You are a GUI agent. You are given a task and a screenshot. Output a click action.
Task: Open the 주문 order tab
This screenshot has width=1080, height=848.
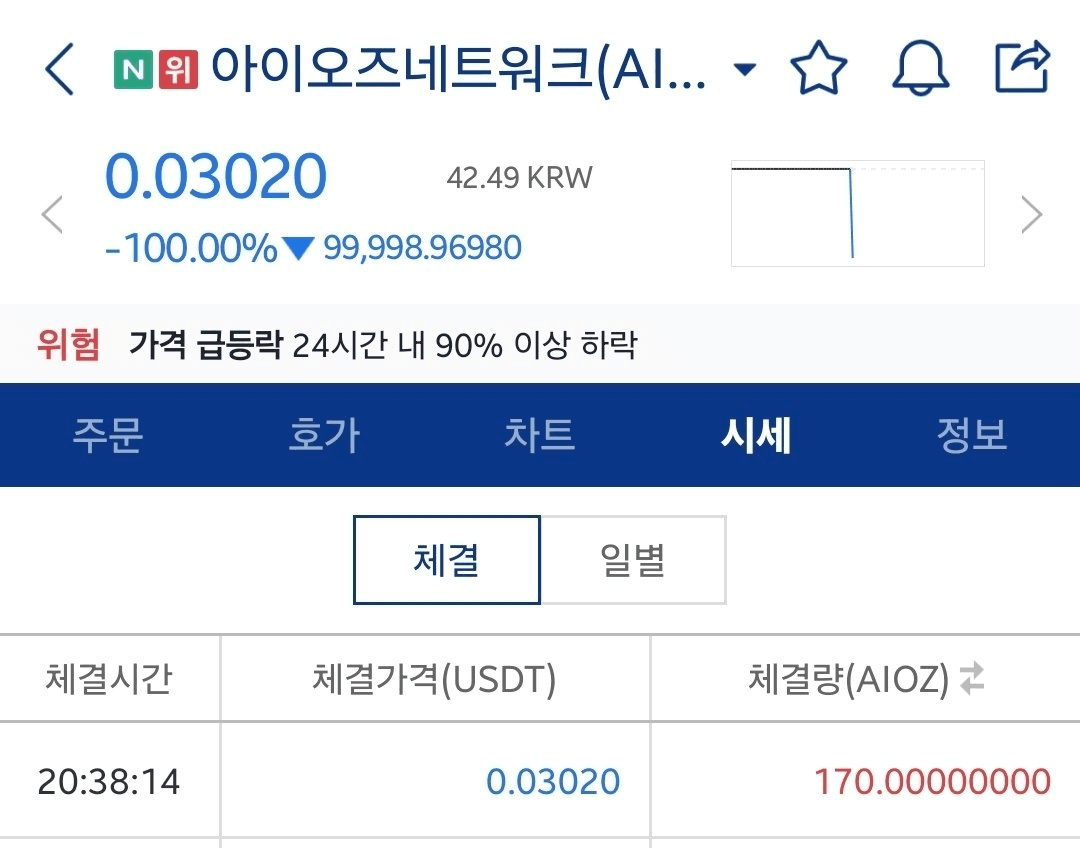[x=107, y=435]
